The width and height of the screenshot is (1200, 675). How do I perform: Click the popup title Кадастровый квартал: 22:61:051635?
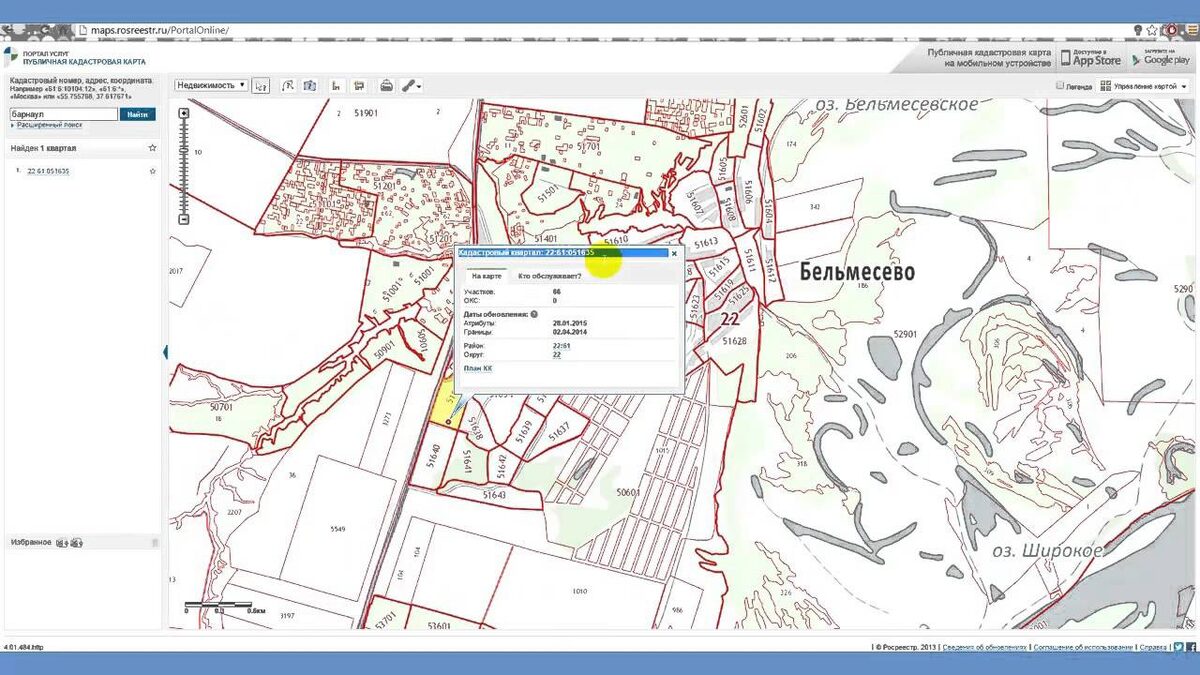526,253
